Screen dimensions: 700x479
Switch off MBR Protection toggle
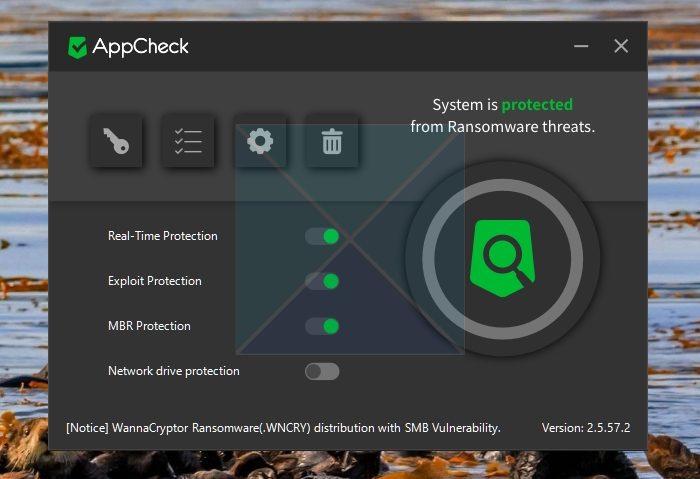click(322, 326)
